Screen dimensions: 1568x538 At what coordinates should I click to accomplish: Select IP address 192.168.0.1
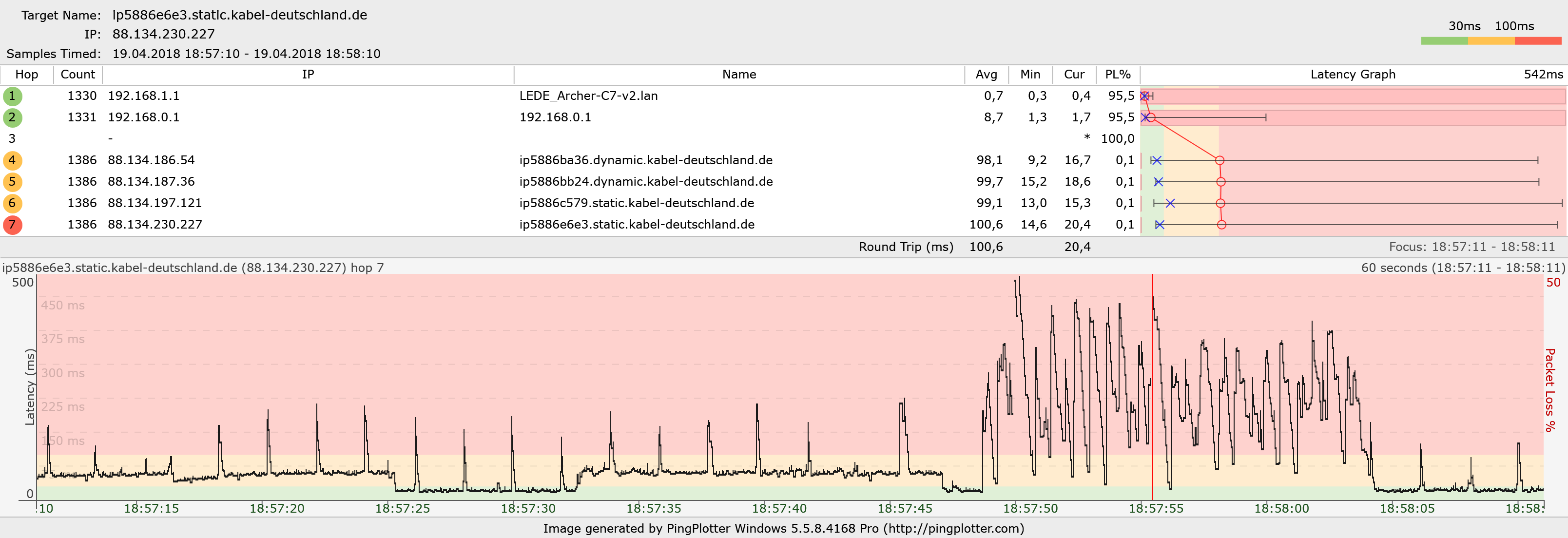[x=144, y=117]
